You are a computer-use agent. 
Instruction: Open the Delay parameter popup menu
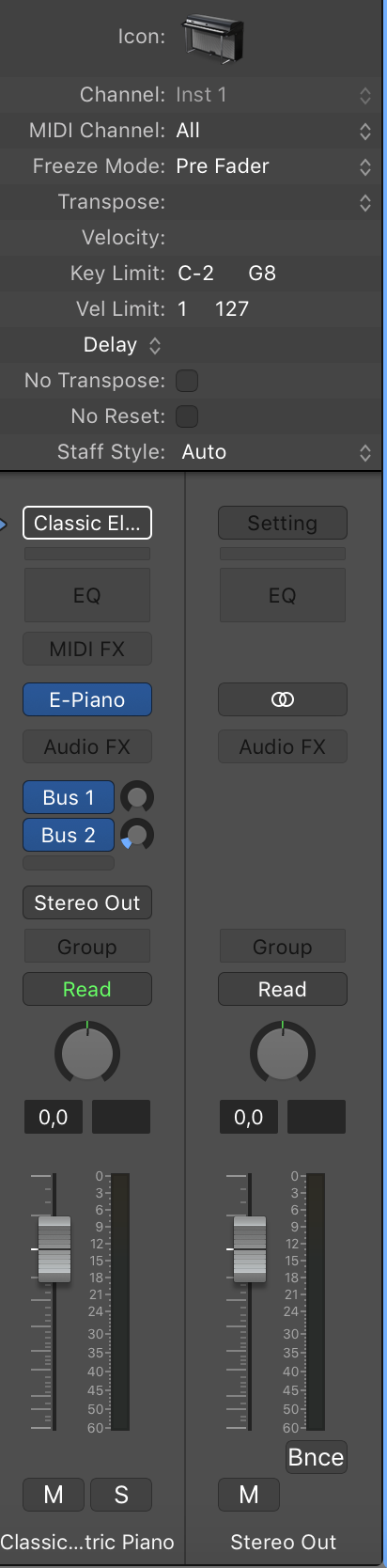[x=122, y=345]
